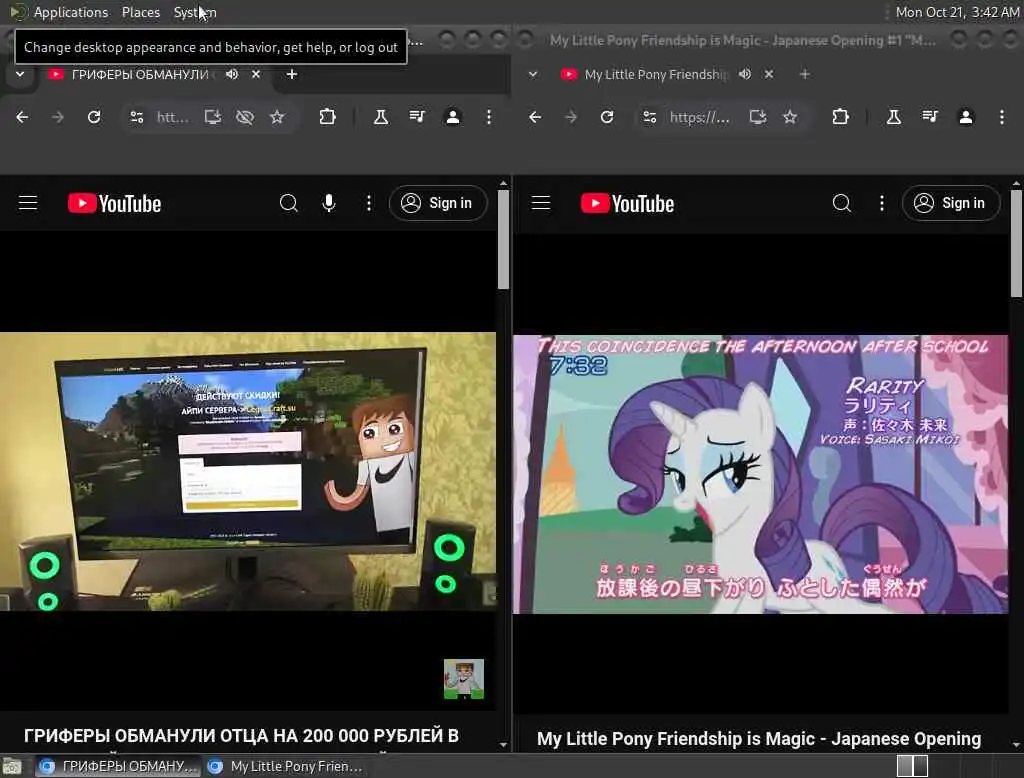Click the crossed-out eye tracking icon

point(245,117)
